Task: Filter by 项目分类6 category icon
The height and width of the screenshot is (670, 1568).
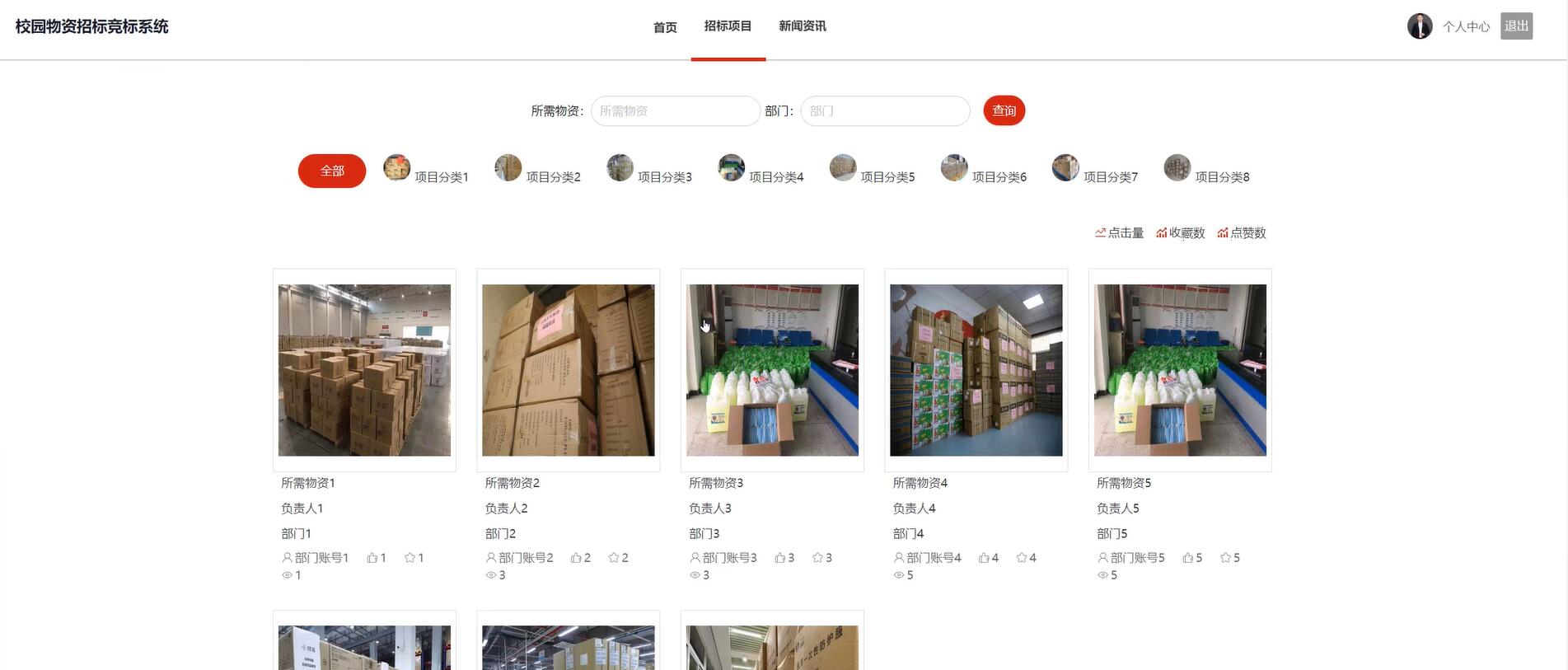Action: 954,168
